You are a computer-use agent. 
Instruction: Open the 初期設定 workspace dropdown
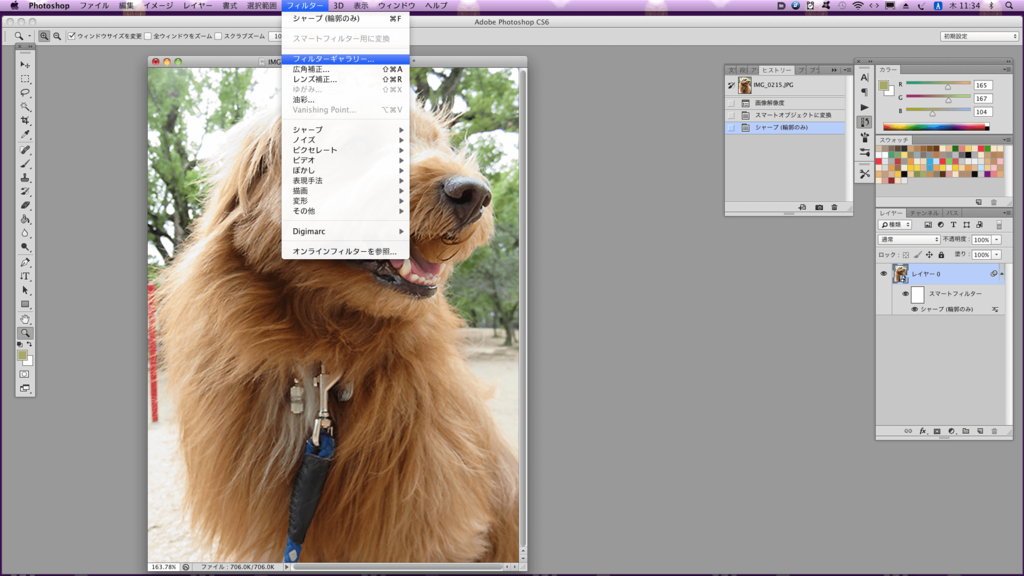click(979, 37)
